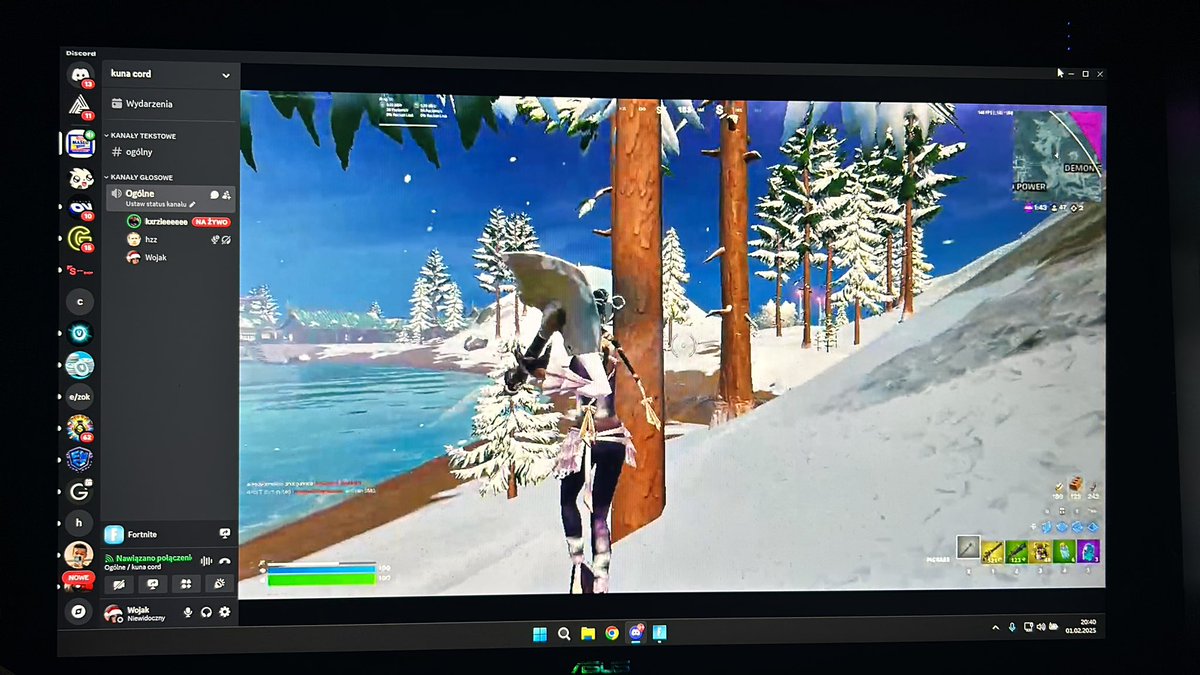Click 'Ustaw status kanału' text
Screen dimensions: 1200x675
pyautogui.click(x=155, y=204)
